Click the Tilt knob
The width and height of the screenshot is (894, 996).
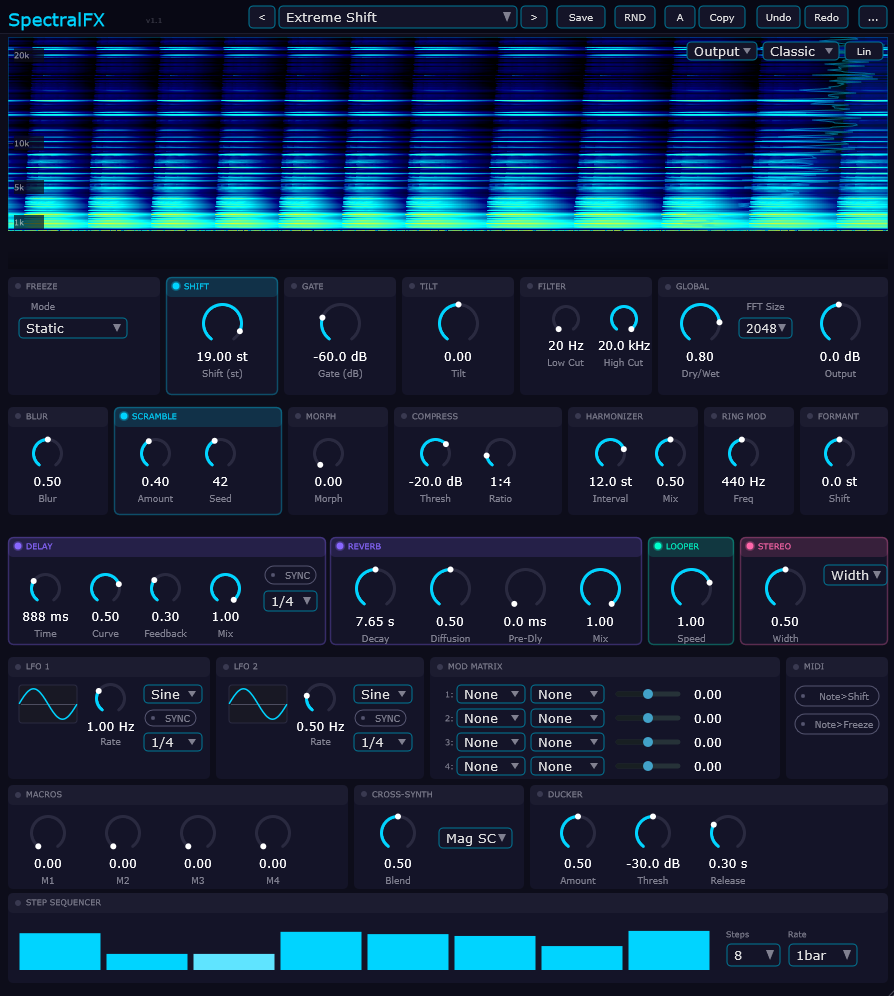458,324
